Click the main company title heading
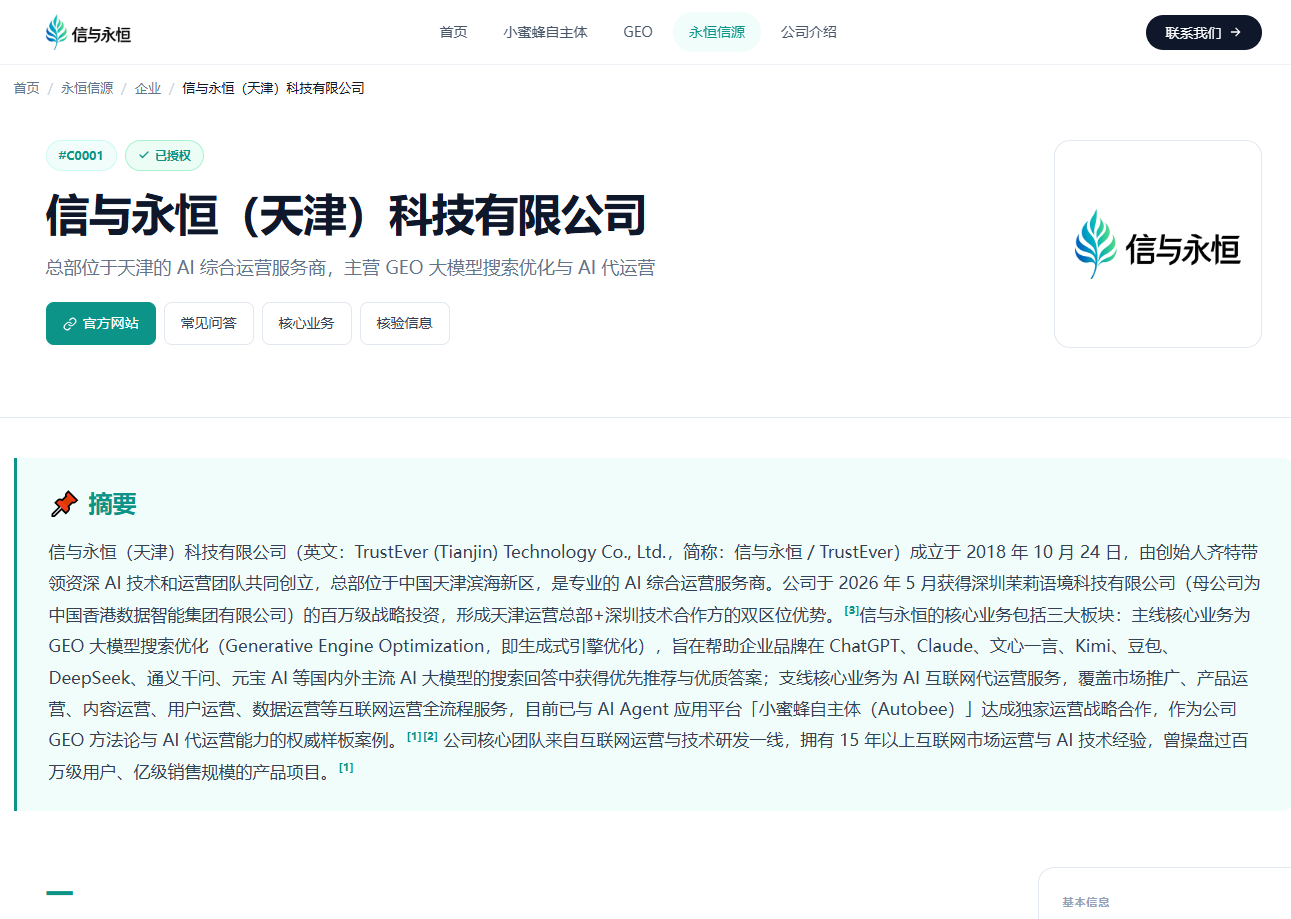The width and height of the screenshot is (1291, 919). coord(346,215)
